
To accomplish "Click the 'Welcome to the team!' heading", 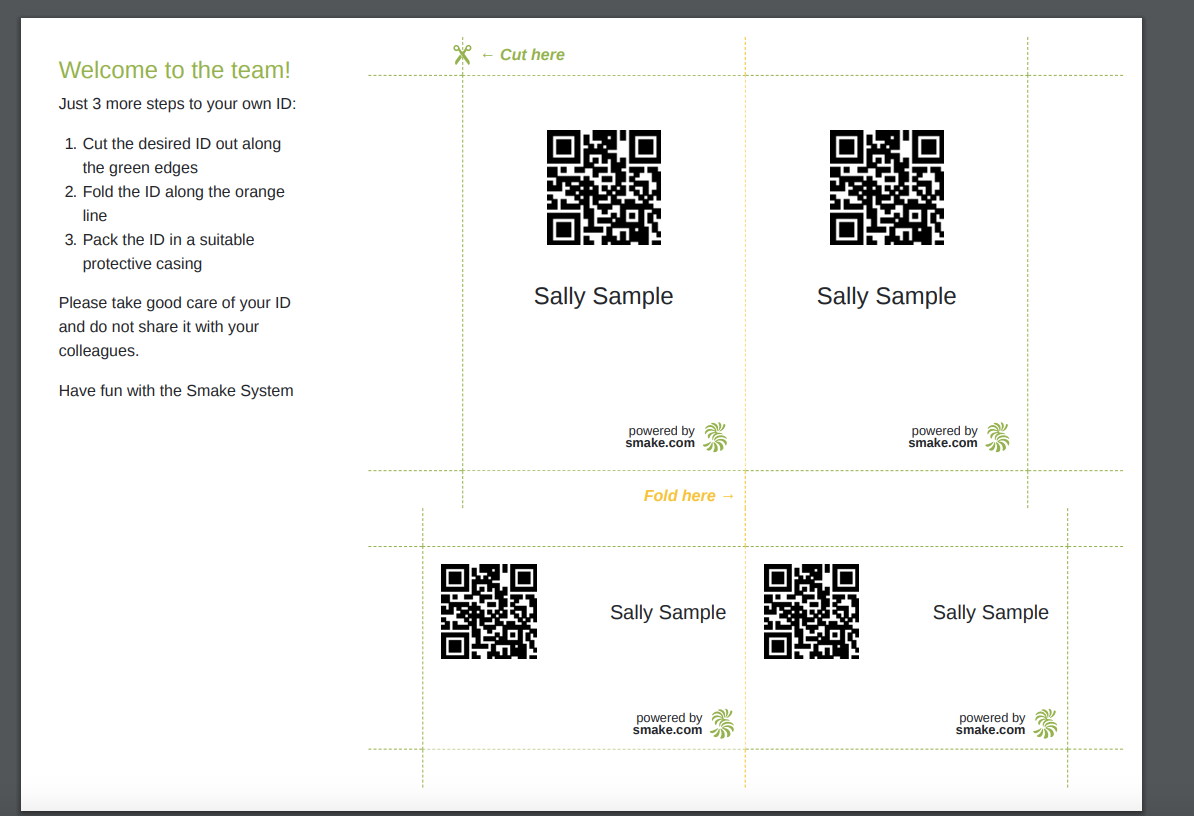I will 174,70.
